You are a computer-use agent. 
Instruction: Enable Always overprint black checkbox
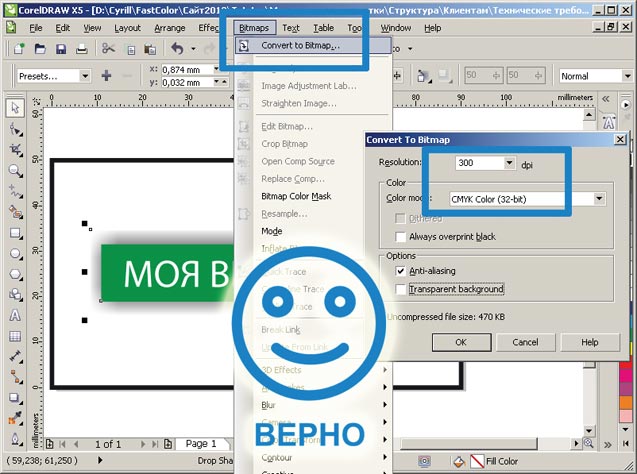click(401, 237)
